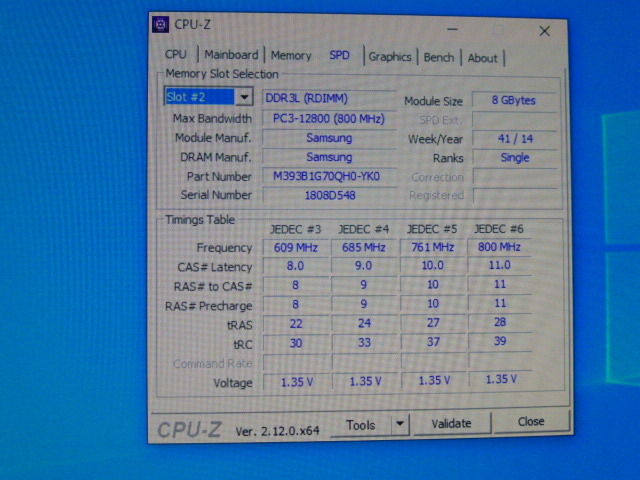The image size is (640, 480).
Task: Click the CAS# Latency 9.0 cell
Action: pyautogui.click(x=364, y=266)
